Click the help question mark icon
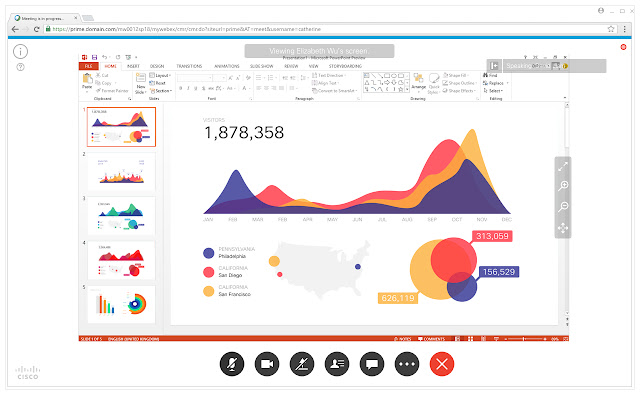Screen dimensions: 640x400 pyautogui.click(x=20, y=67)
